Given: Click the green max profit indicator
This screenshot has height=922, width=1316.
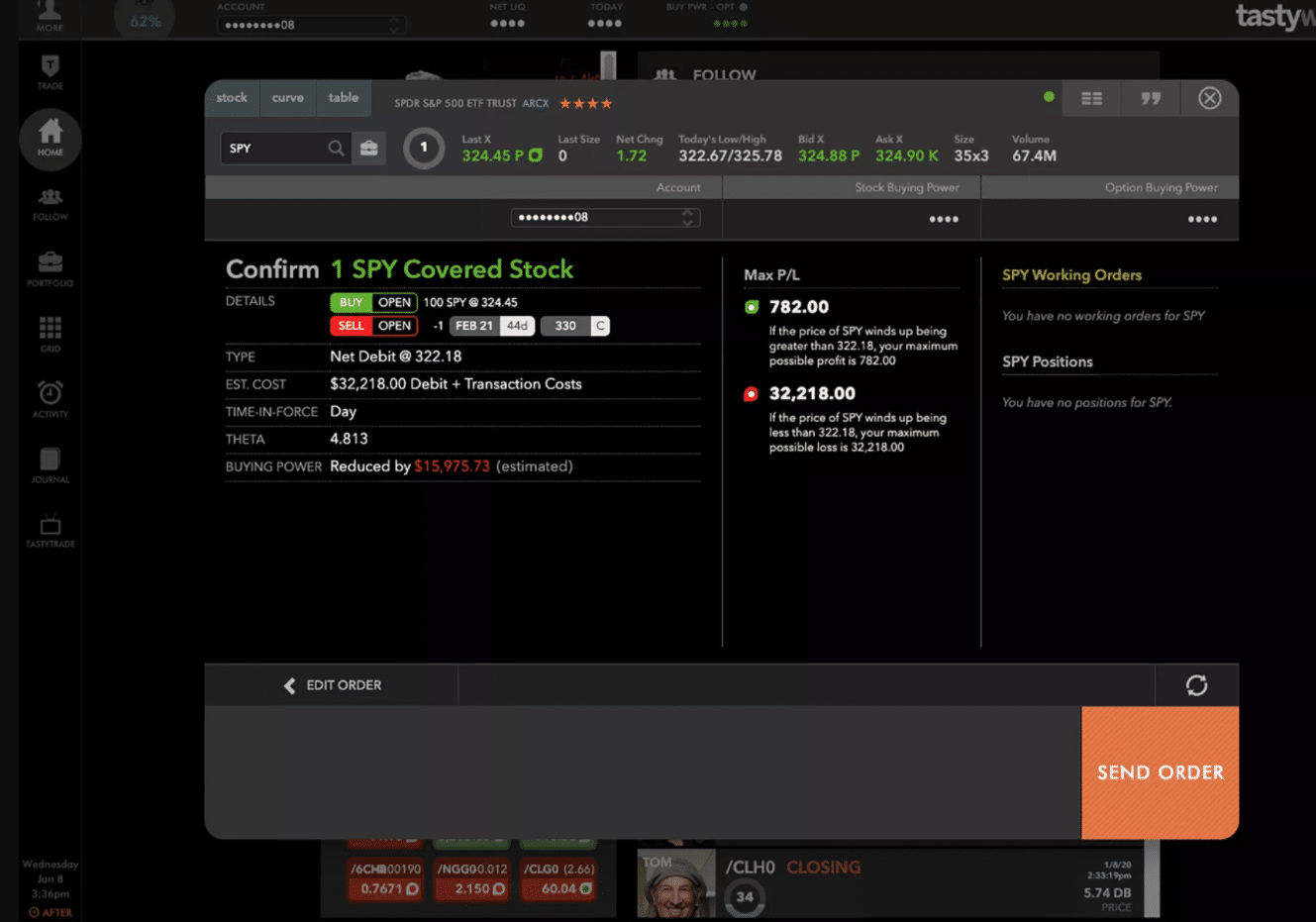Looking at the screenshot, I should 752,307.
